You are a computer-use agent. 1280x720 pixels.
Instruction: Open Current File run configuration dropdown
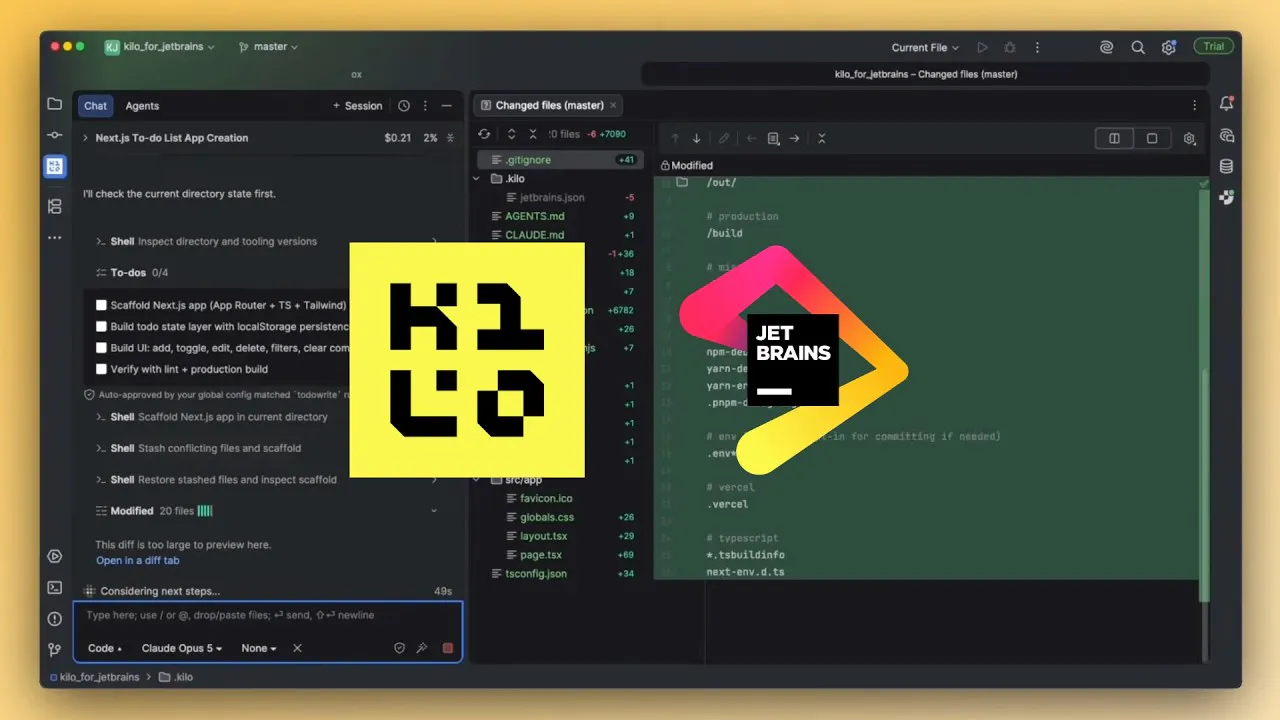tap(925, 47)
